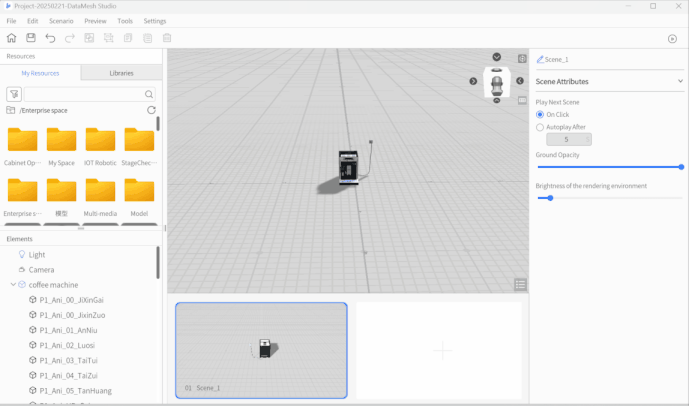This screenshot has width=689, height=406.
Task: Open the Tools menu
Action: point(125,21)
